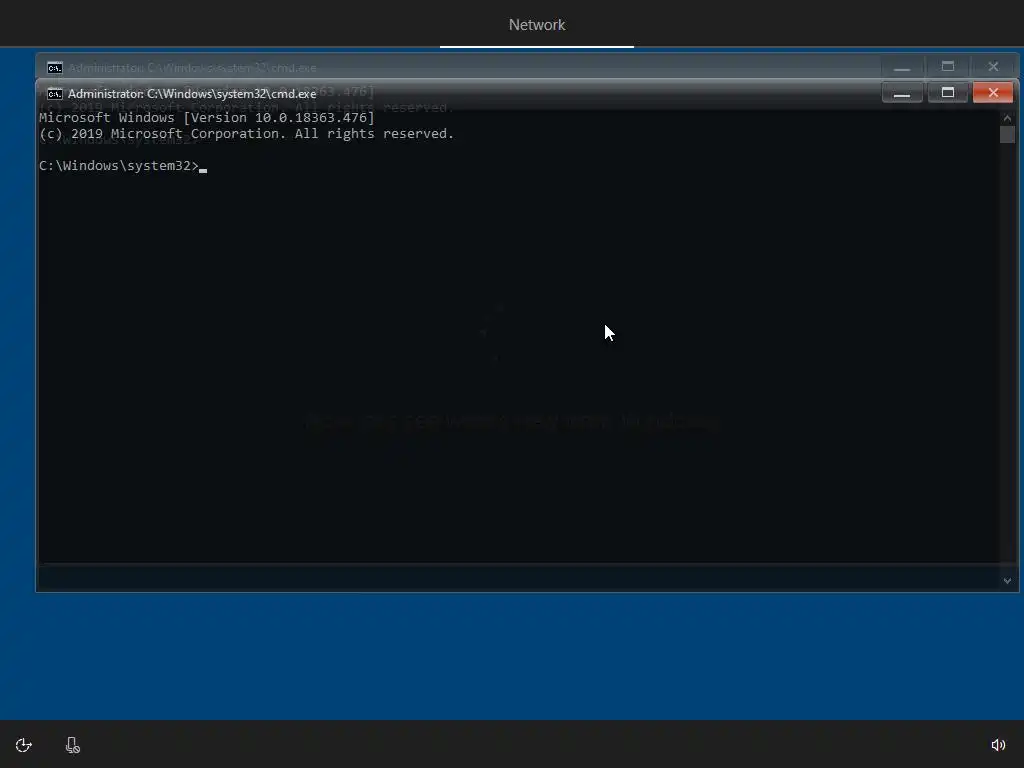
Task: Maximize the front cmd.exe window
Action: coord(948,93)
